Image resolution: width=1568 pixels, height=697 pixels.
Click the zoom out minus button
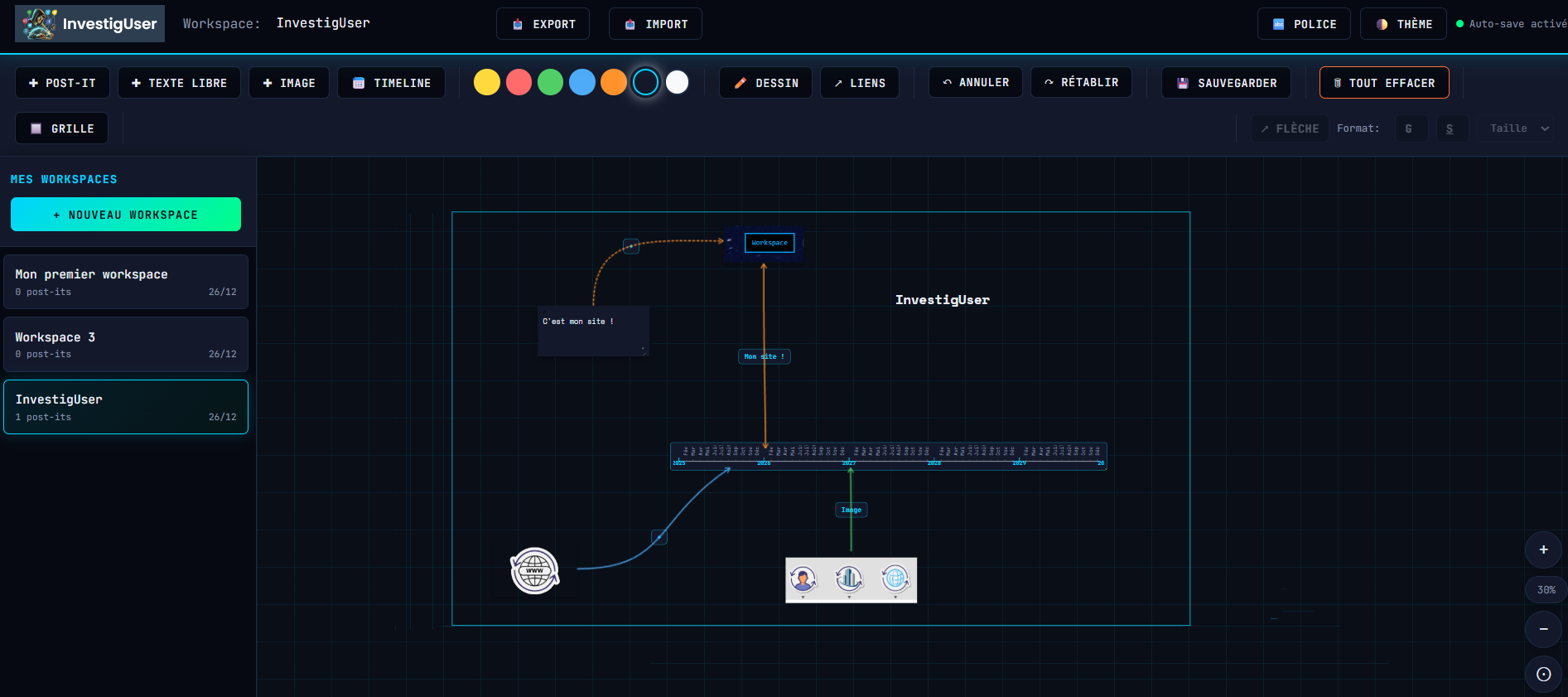1543,629
